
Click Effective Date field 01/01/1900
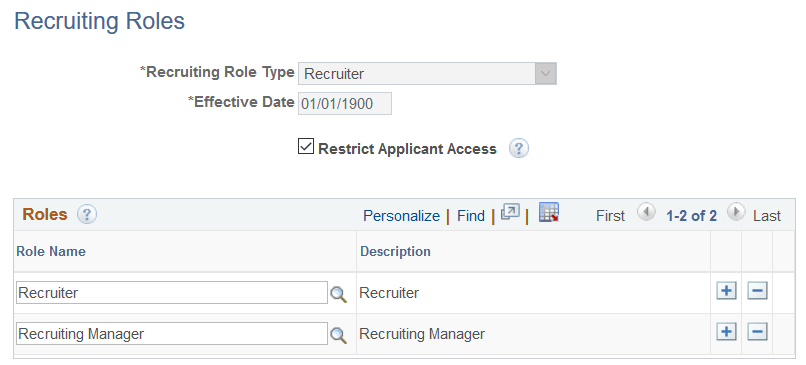345,104
